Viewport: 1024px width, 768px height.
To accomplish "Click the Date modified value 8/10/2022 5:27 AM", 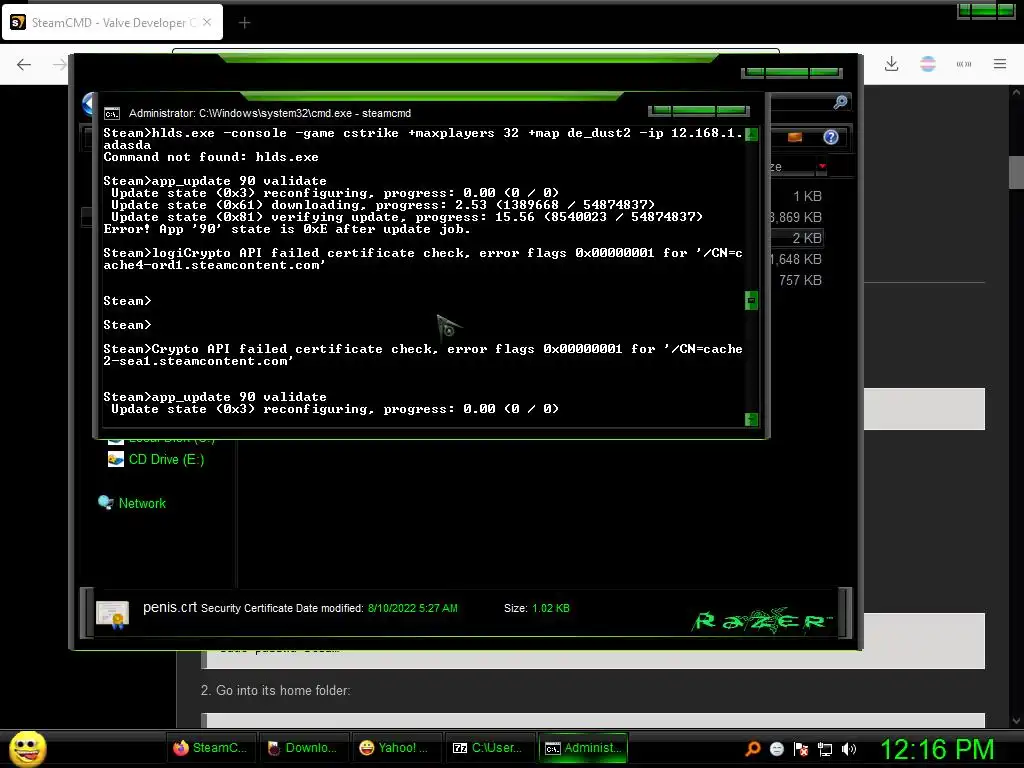I will point(413,608).
